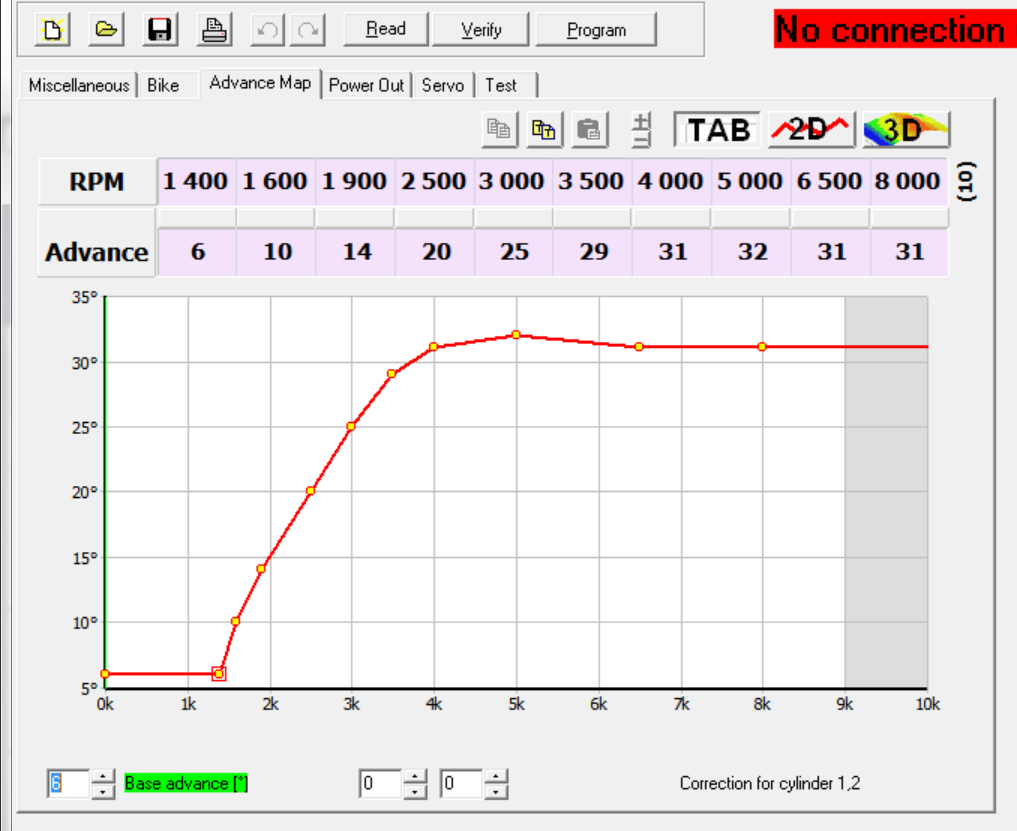Click the green Base advance label

pos(186,784)
